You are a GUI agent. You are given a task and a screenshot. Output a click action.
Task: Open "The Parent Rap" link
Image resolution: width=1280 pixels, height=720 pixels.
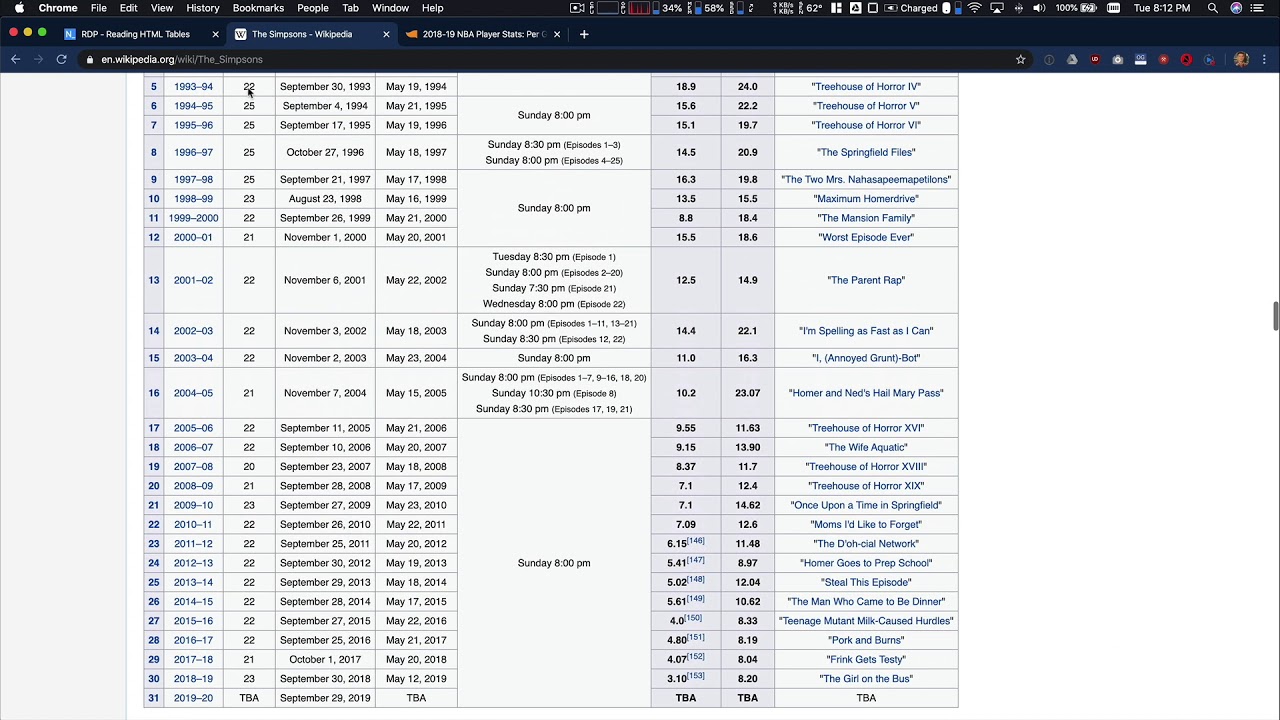[866, 280]
